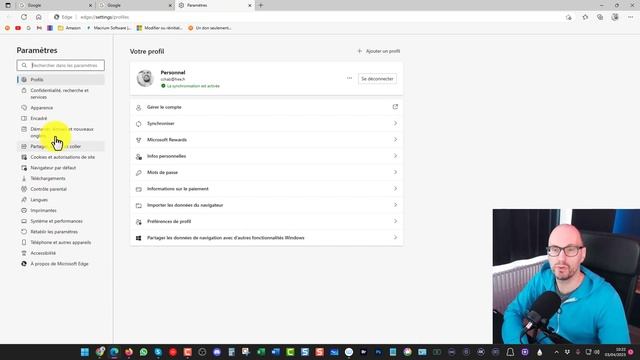
Task: Click the Mots de passe key icon
Action: 139,173
